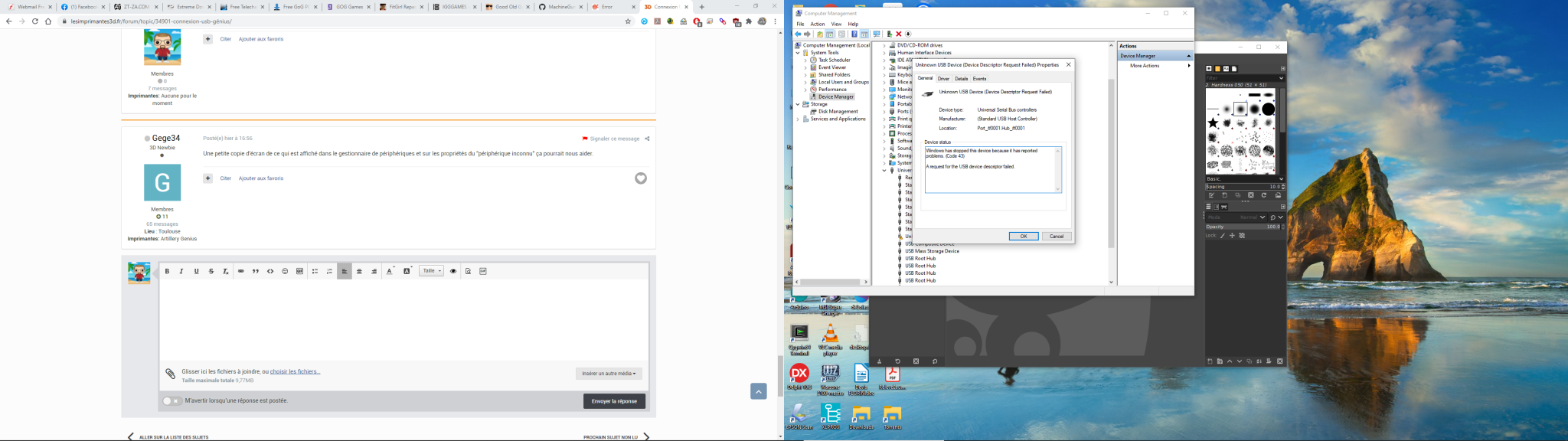
Task: Click the spoiler eye icon in editor
Action: (453, 271)
